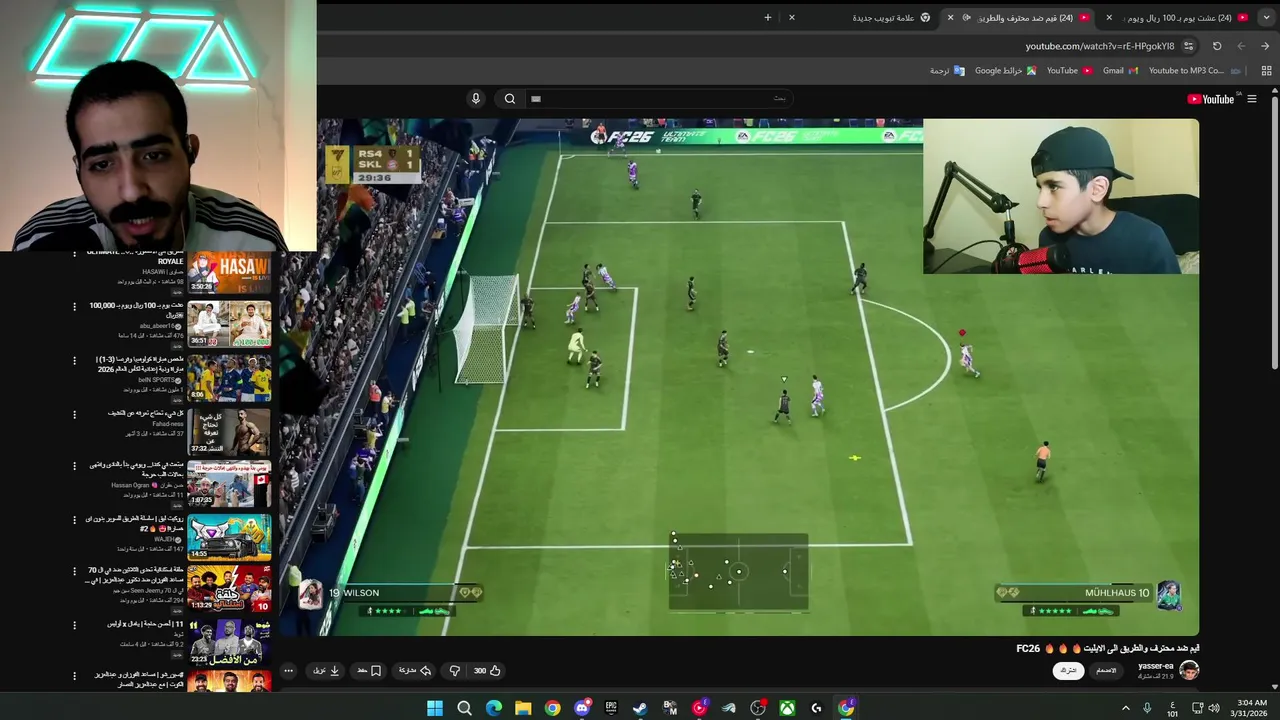This screenshot has height=720, width=1280.
Task: Open the beIN SPORTS match summary thumbnail
Action: click(229, 378)
